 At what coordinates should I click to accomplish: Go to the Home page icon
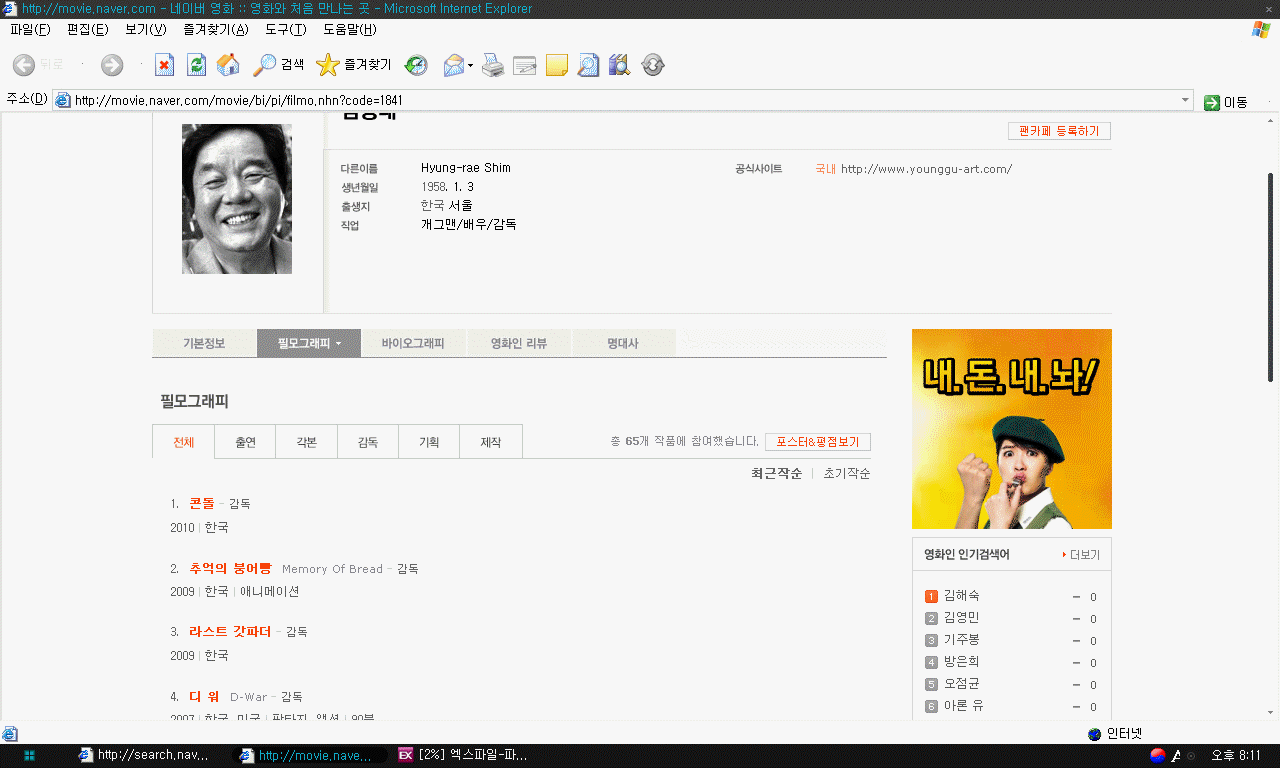(228, 65)
